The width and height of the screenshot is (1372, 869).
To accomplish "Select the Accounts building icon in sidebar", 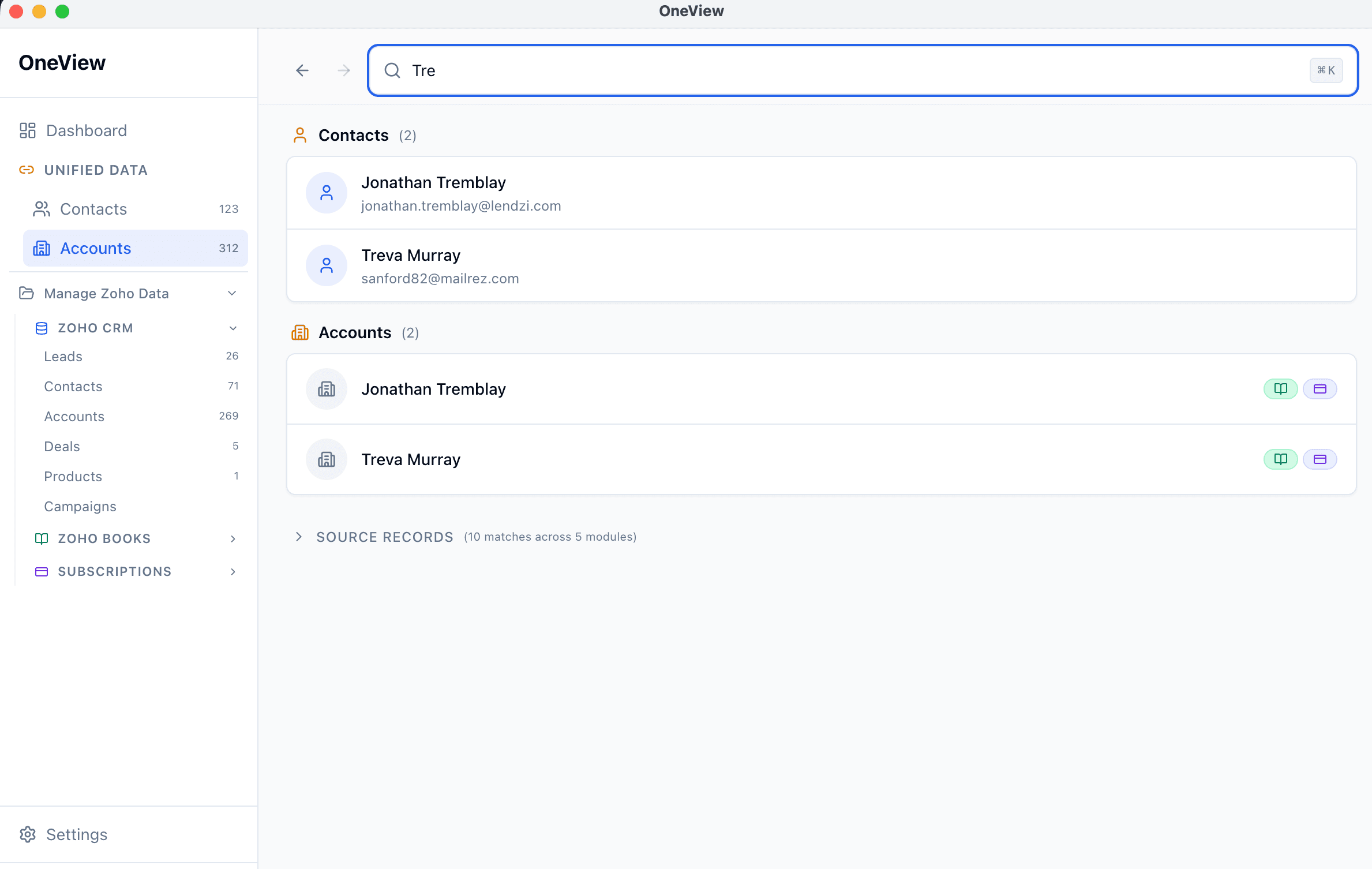I will (x=42, y=248).
